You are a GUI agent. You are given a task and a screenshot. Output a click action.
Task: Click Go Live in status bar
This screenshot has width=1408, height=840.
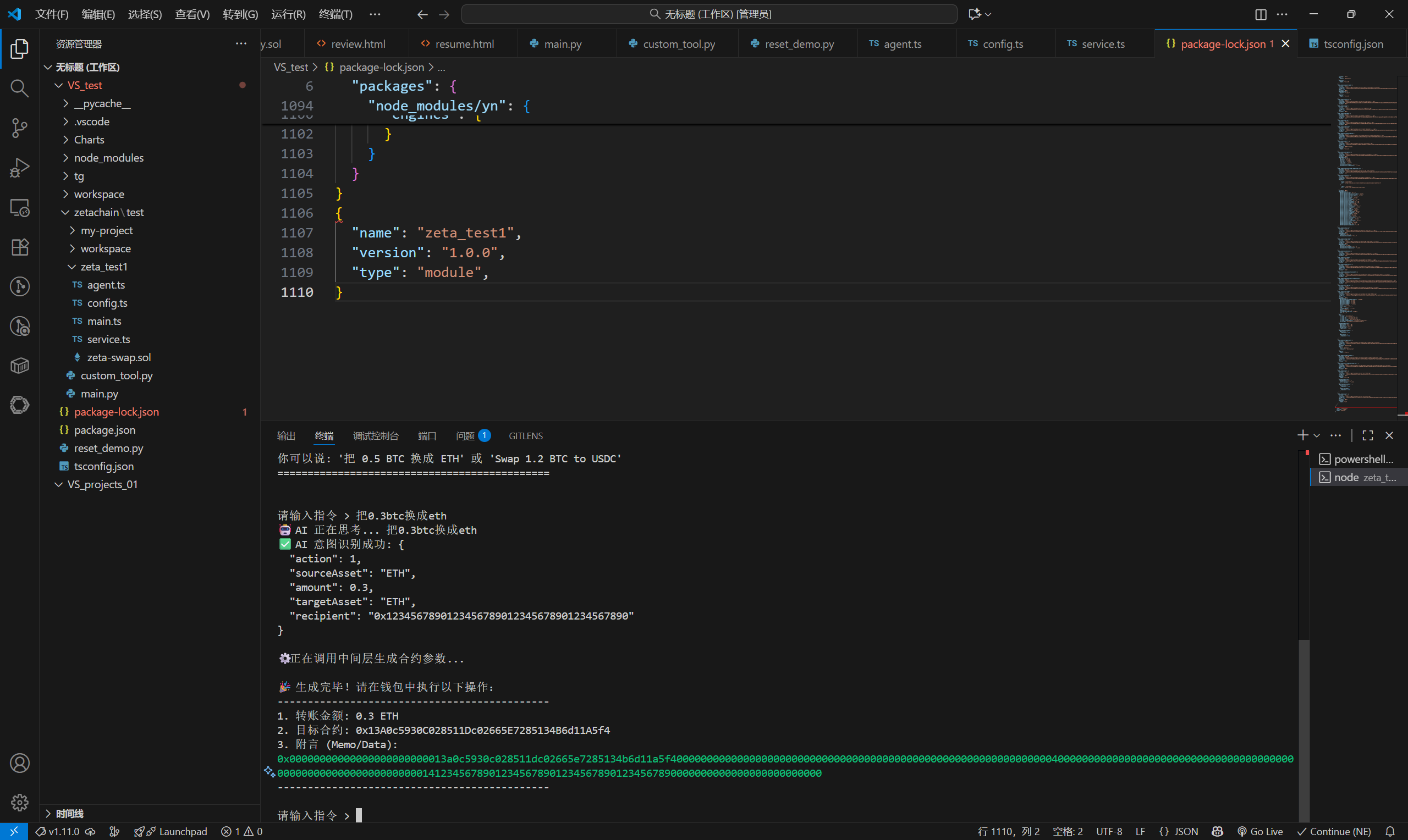[x=1260, y=832]
